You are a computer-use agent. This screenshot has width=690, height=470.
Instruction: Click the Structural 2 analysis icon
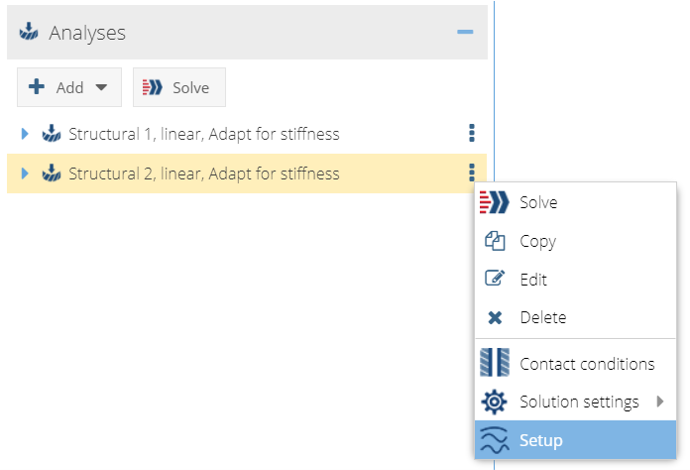coord(51,174)
